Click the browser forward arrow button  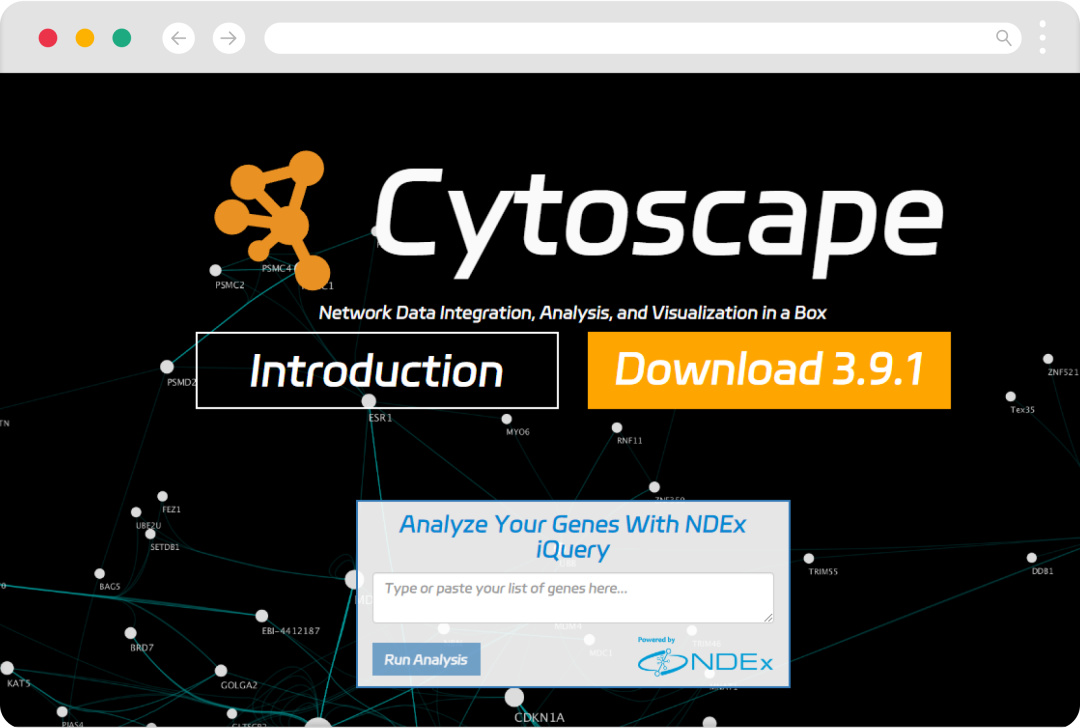[x=229, y=38]
